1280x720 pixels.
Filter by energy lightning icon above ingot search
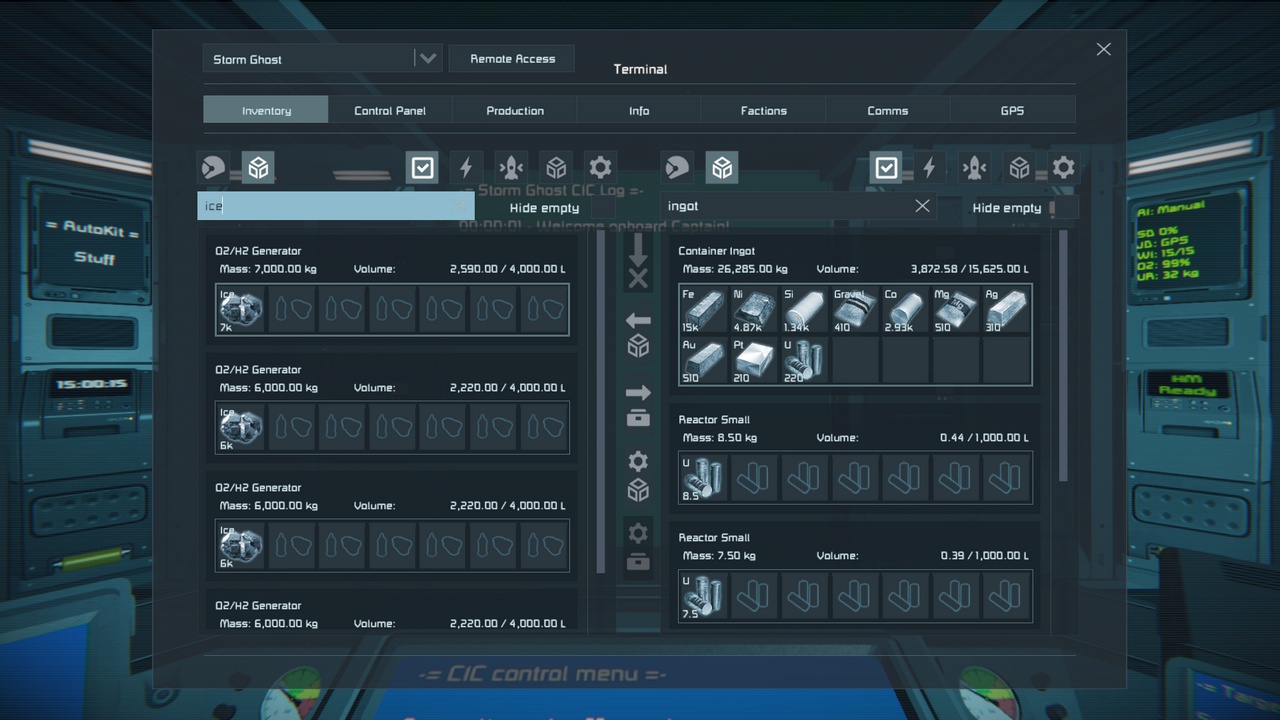click(930, 167)
